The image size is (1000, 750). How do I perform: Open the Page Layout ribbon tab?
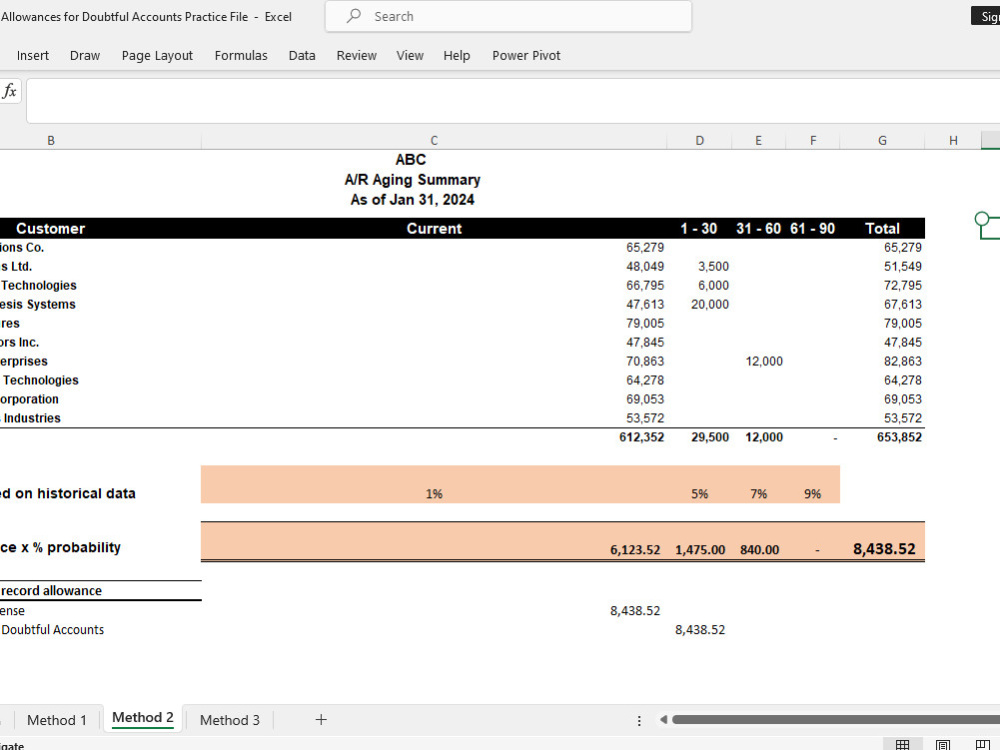pyautogui.click(x=157, y=55)
